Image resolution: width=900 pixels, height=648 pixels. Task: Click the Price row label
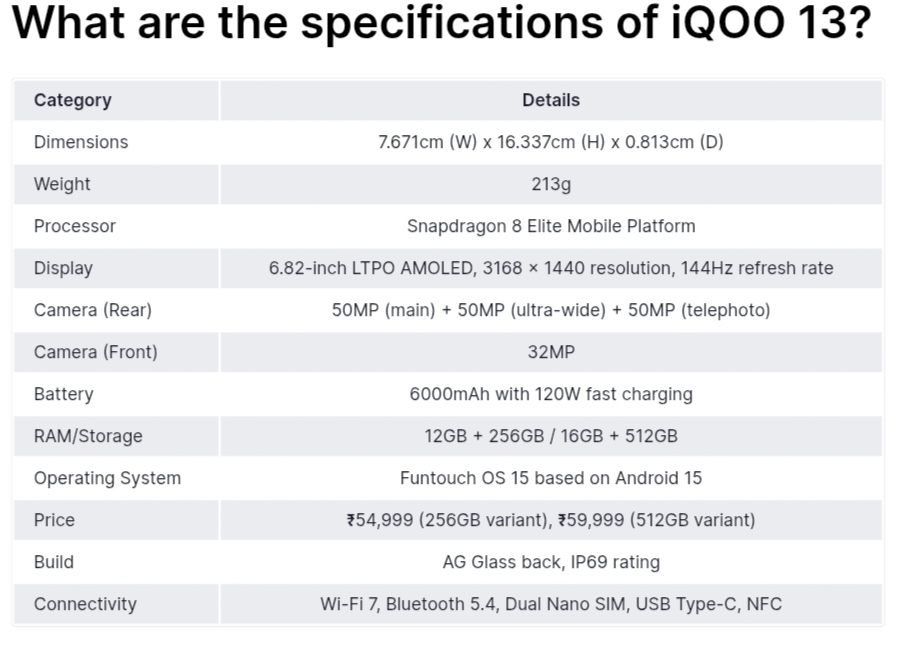[54, 520]
